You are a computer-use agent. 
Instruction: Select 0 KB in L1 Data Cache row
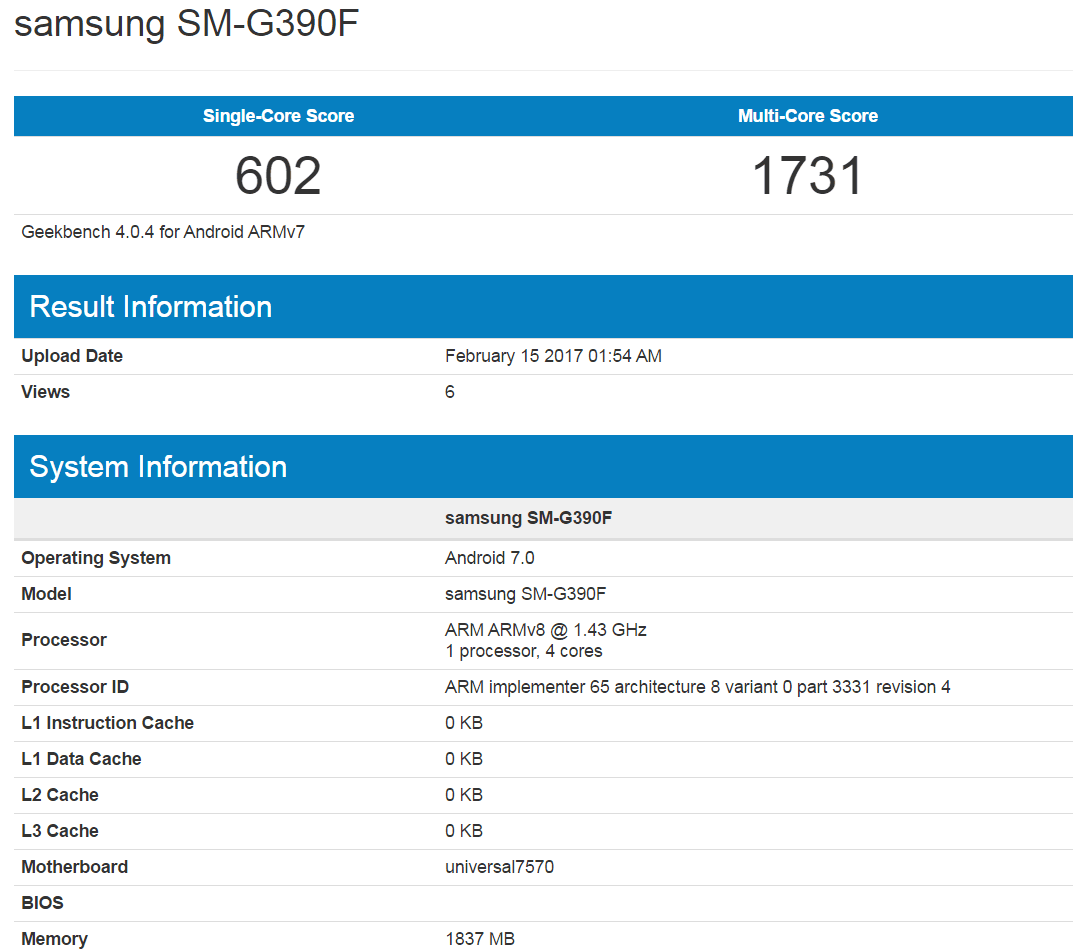[x=463, y=759]
